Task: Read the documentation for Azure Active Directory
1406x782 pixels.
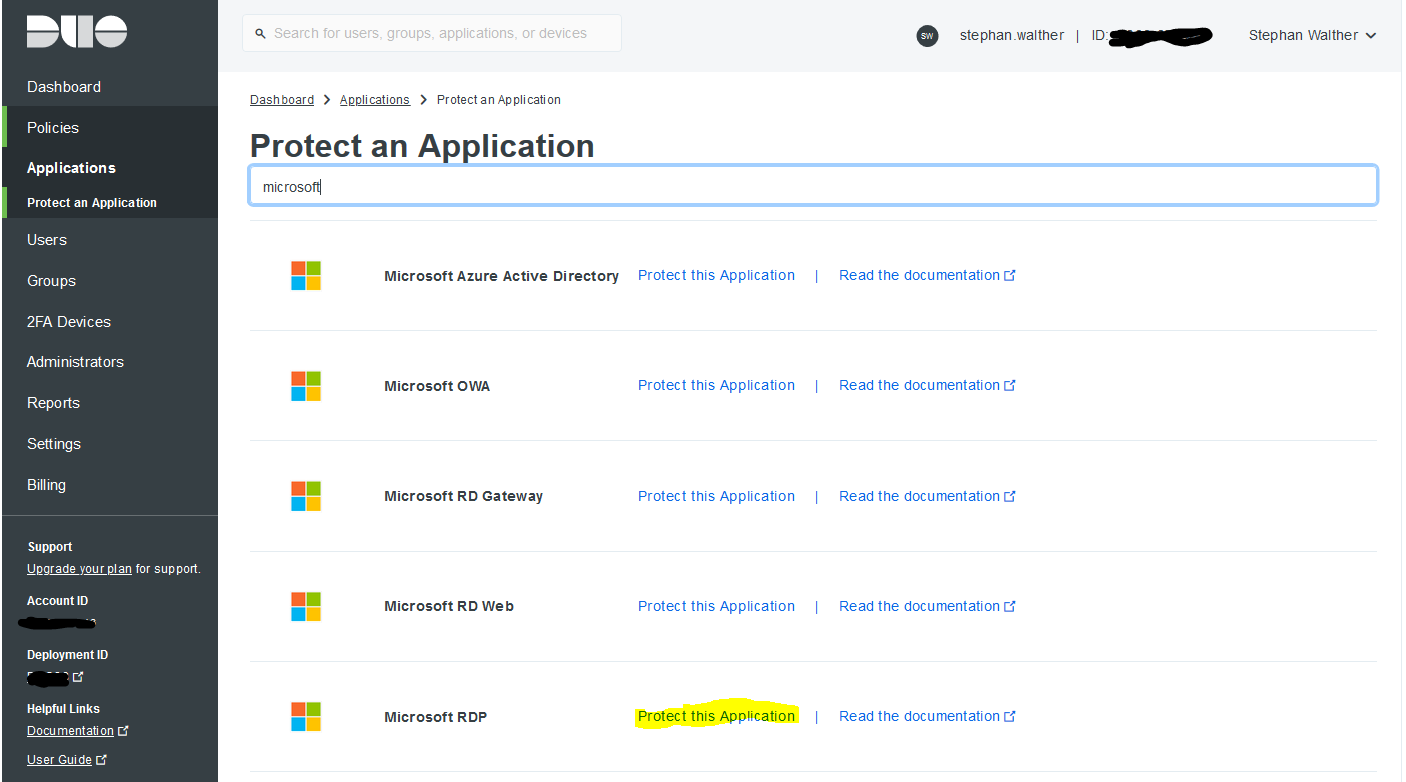Action: pyautogui.click(x=919, y=275)
